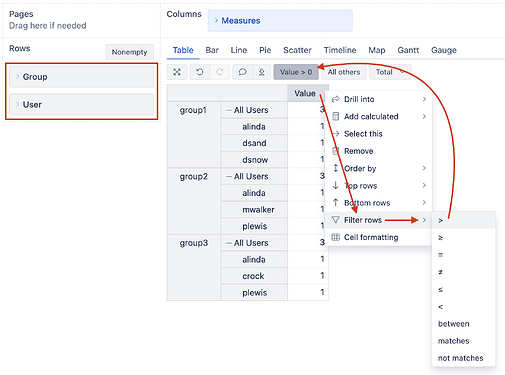505x375 pixels.
Task: Toggle the Nonempty rows button
Action: pyautogui.click(x=129, y=52)
